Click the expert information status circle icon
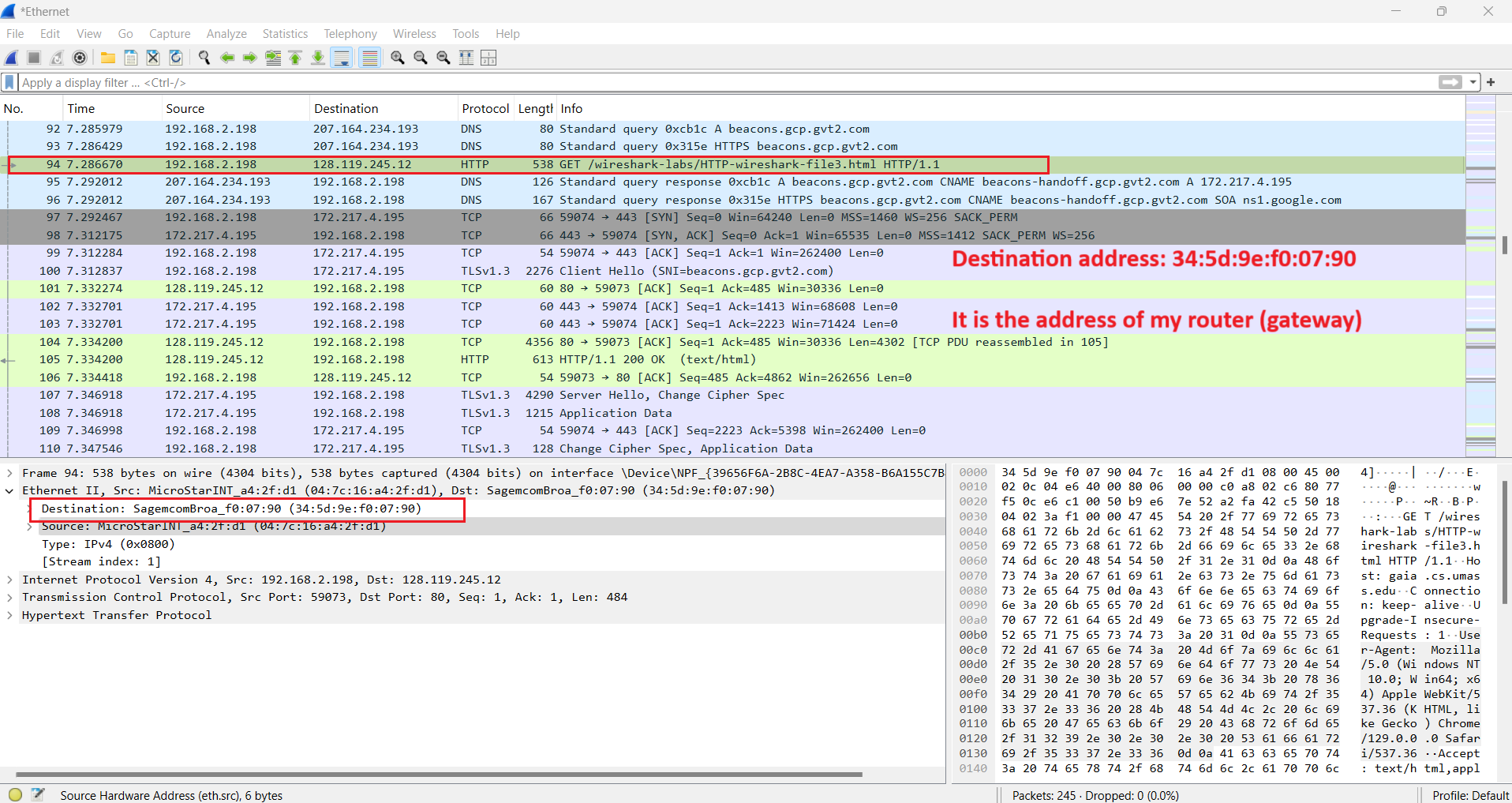Viewport: 1512px width, 803px height. point(15,795)
